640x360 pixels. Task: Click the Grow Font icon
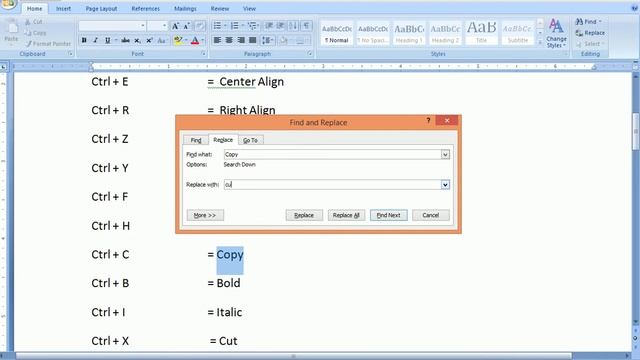tap(175, 26)
